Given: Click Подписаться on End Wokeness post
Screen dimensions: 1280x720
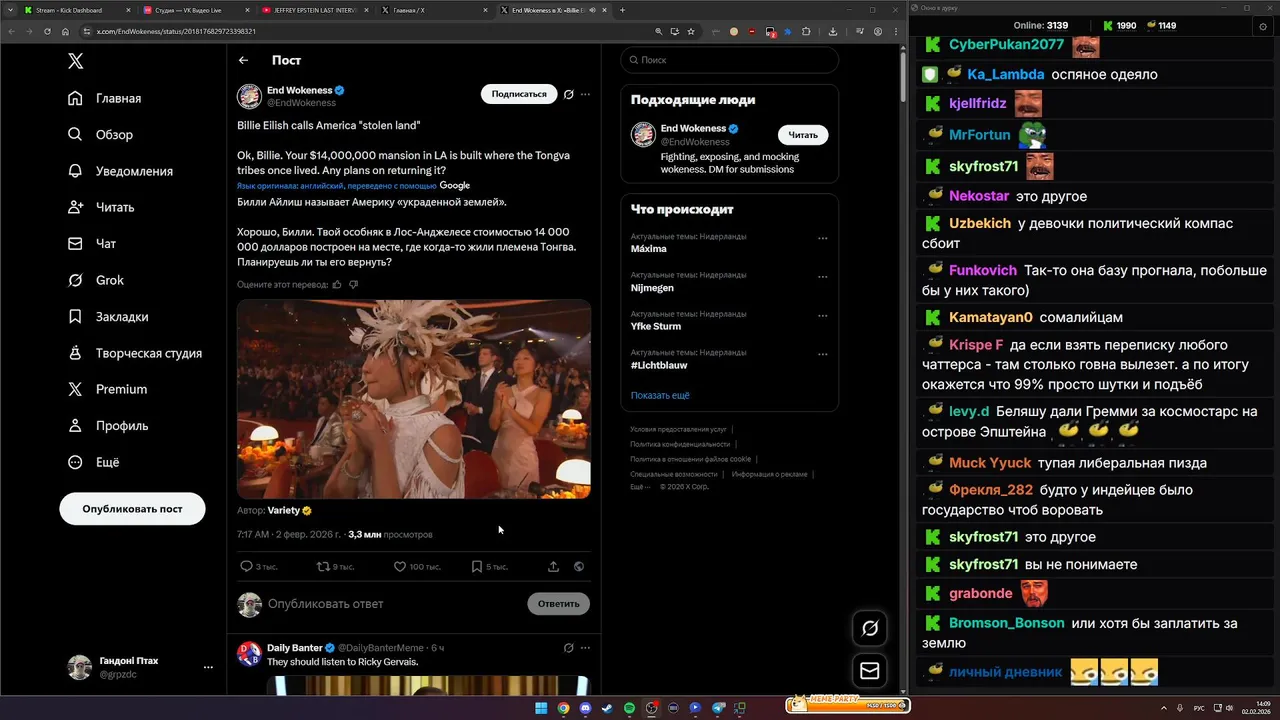Looking at the screenshot, I should pos(519,94).
